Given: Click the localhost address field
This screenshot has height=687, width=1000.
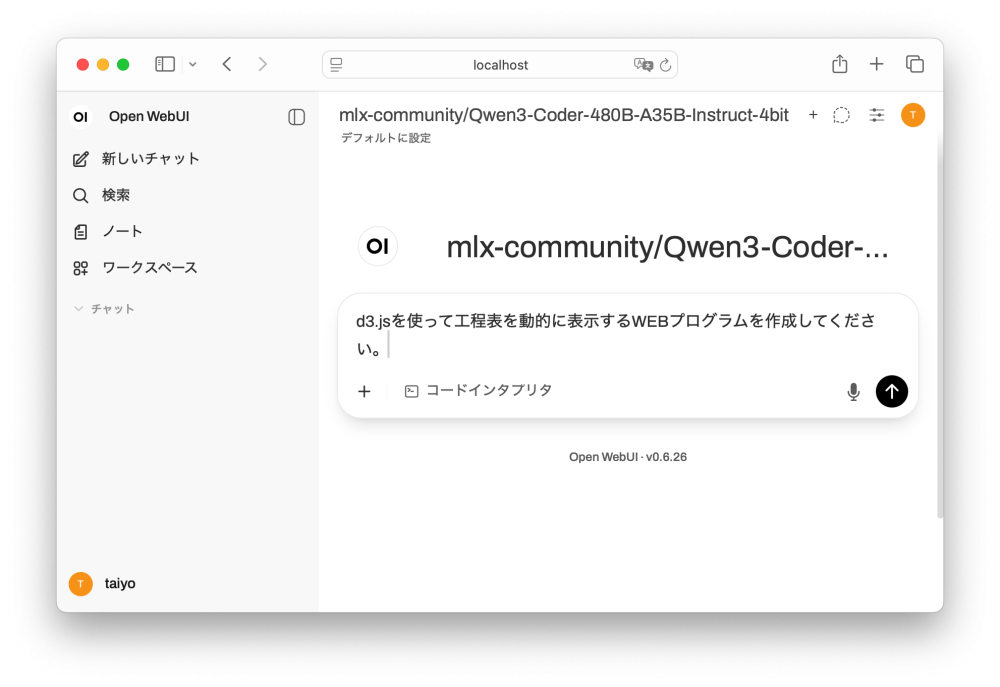Looking at the screenshot, I should 500,65.
